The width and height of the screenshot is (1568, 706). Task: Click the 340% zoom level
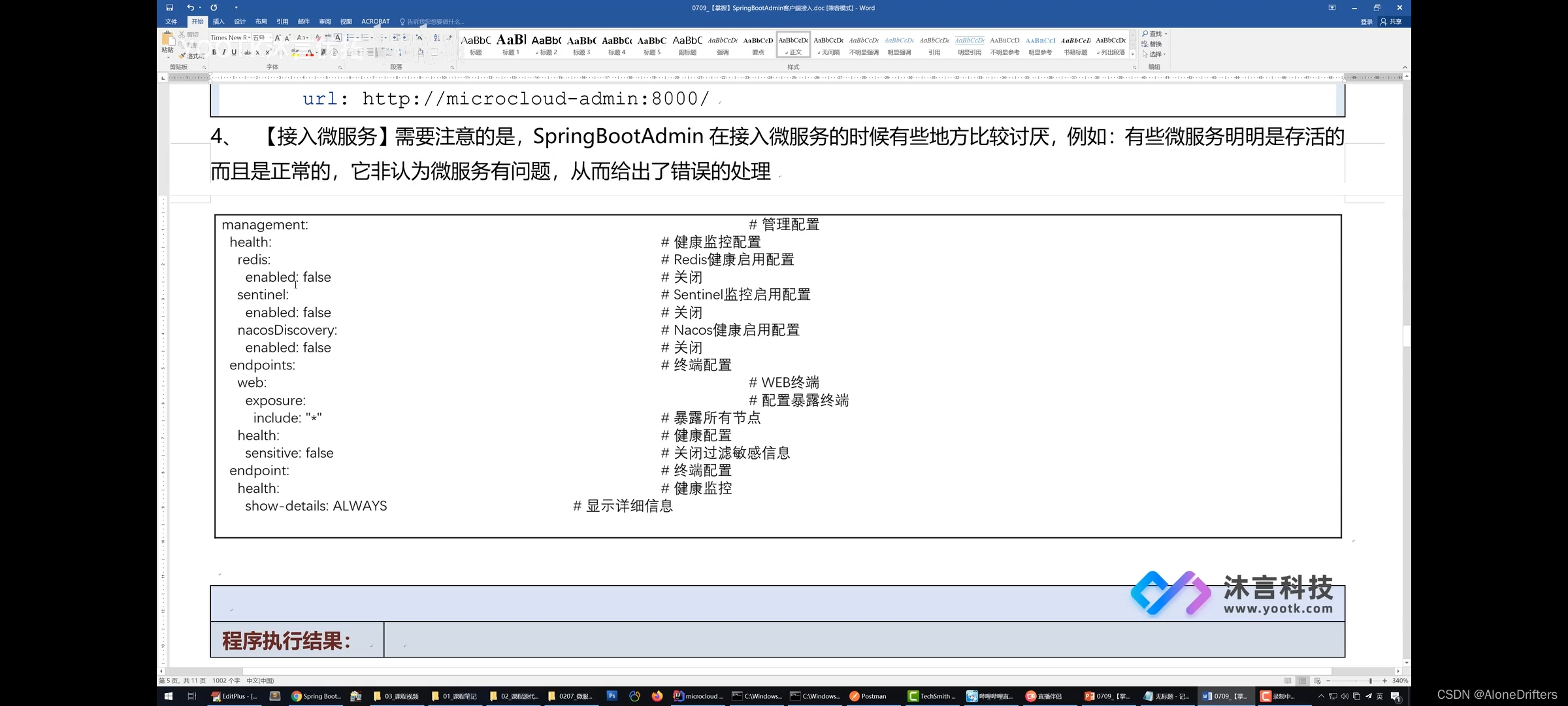point(1400,681)
